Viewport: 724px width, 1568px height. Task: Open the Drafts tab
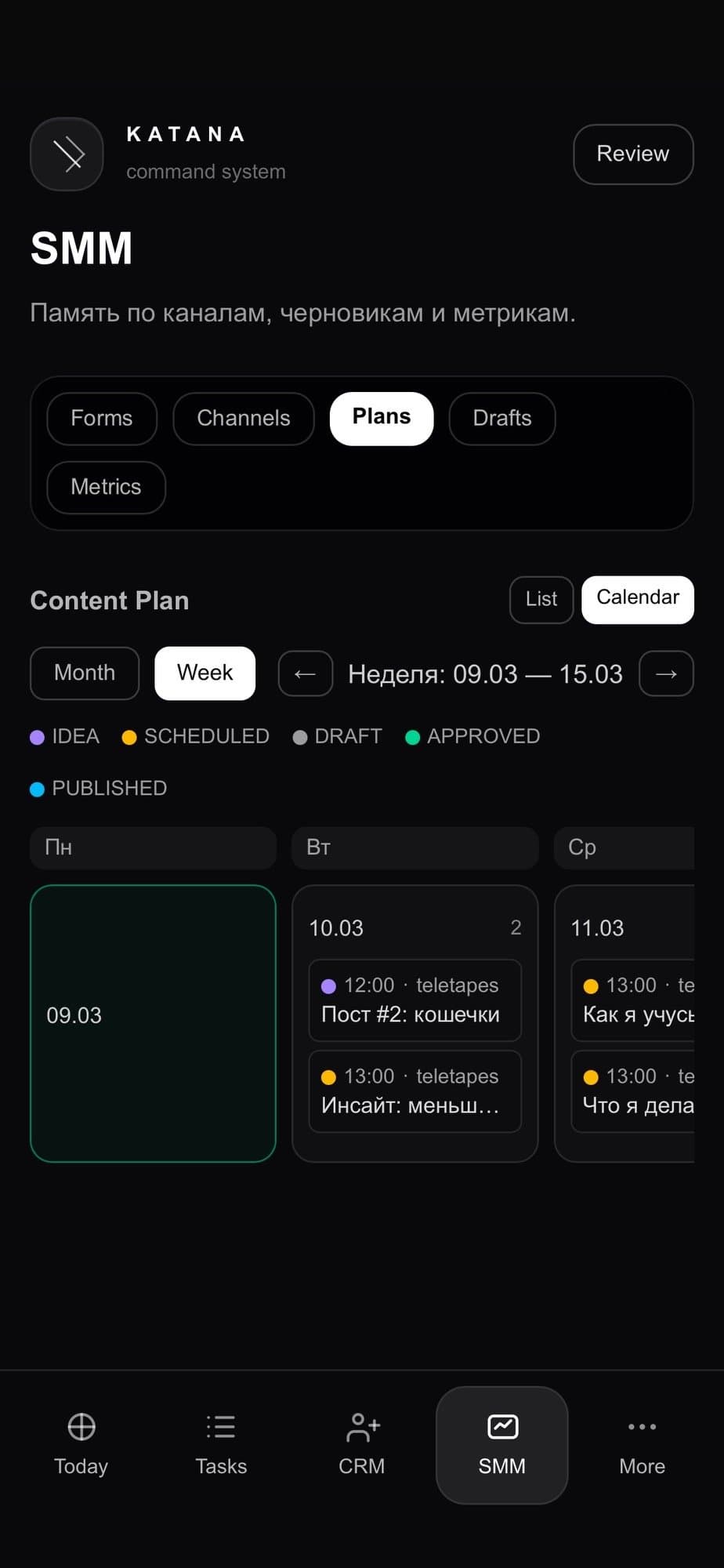[x=502, y=418]
